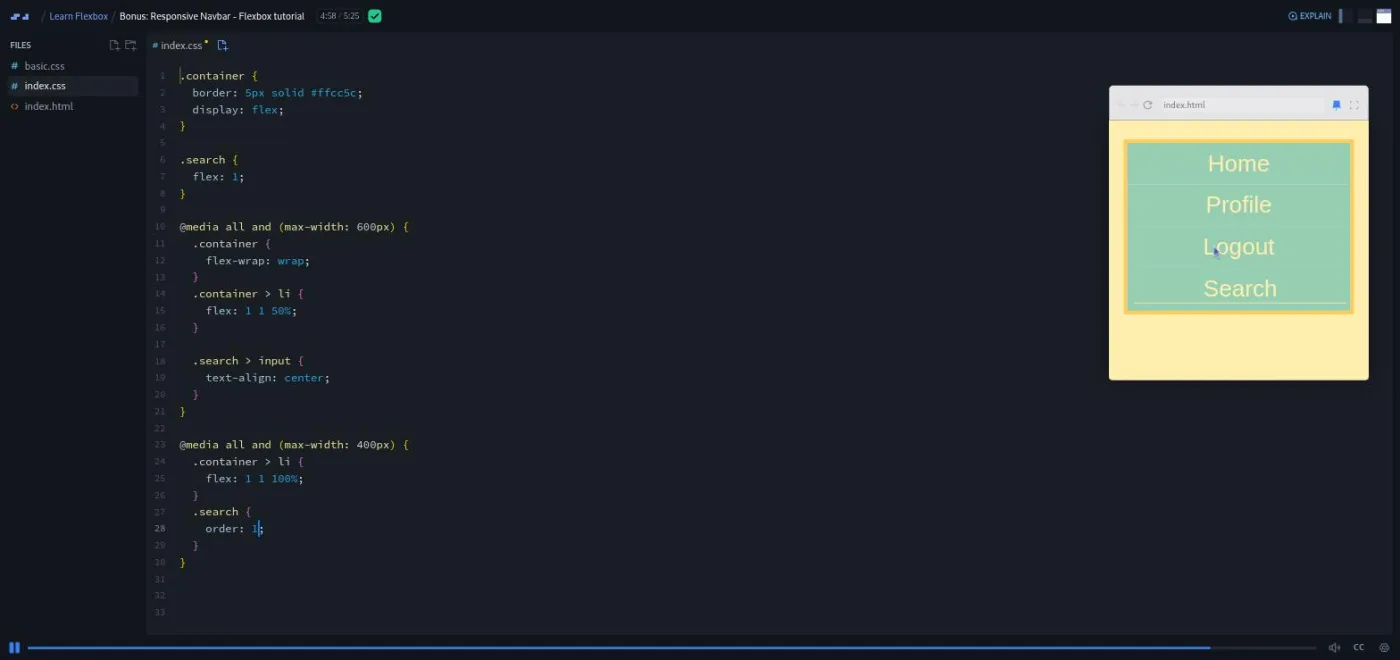Click the 'flex: 1;' declaration on line 7
This screenshot has width=1400, height=660.
pyautogui.click(x=218, y=177)
